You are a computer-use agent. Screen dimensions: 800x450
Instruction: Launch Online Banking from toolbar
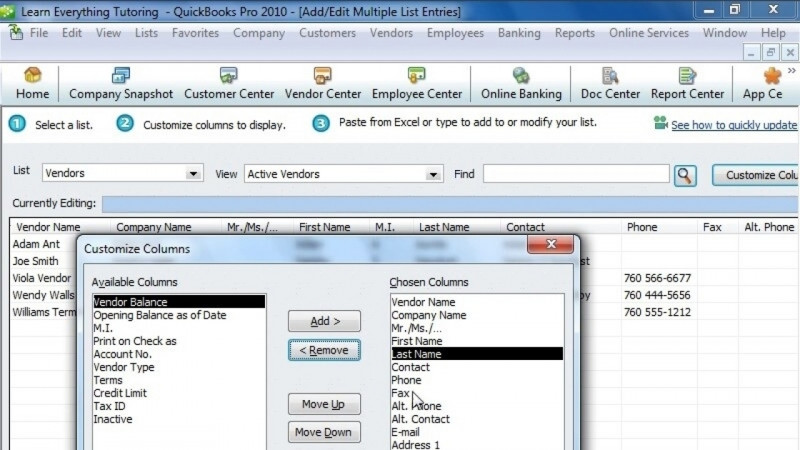point(521,84)
